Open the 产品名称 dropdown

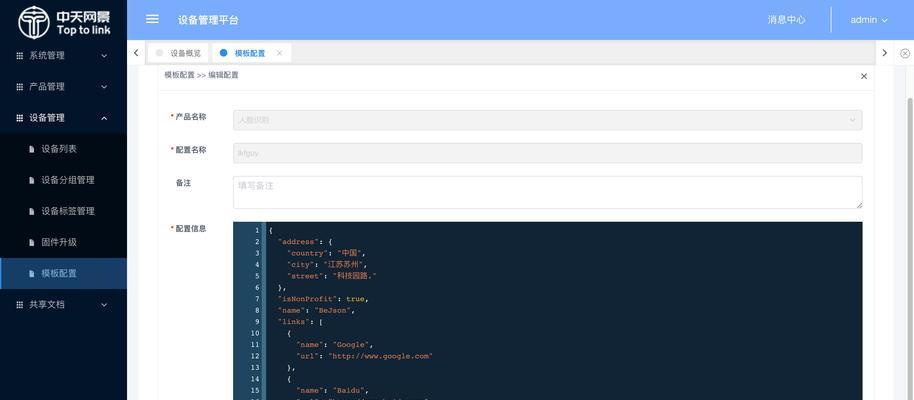tap(547, 120)
